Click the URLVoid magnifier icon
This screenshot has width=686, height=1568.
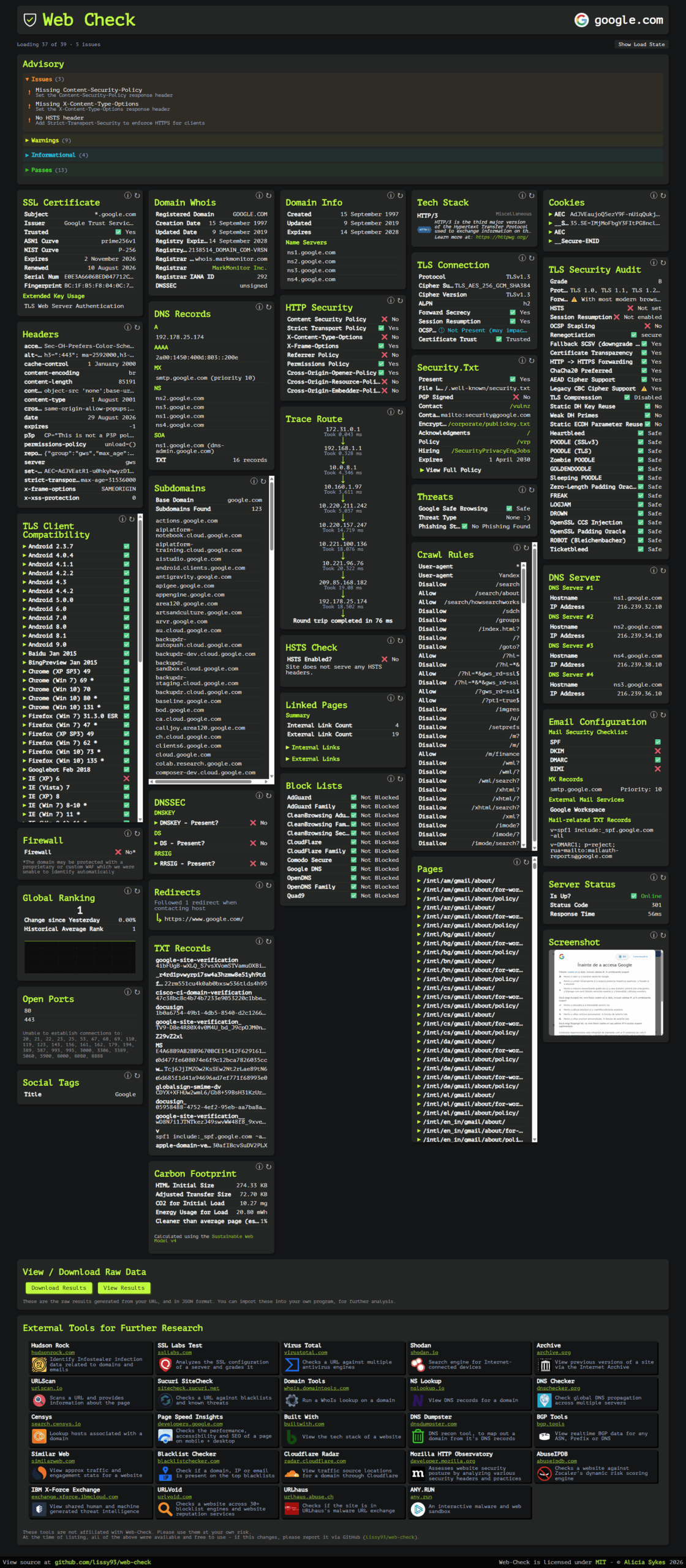[x=165, y=1509]
